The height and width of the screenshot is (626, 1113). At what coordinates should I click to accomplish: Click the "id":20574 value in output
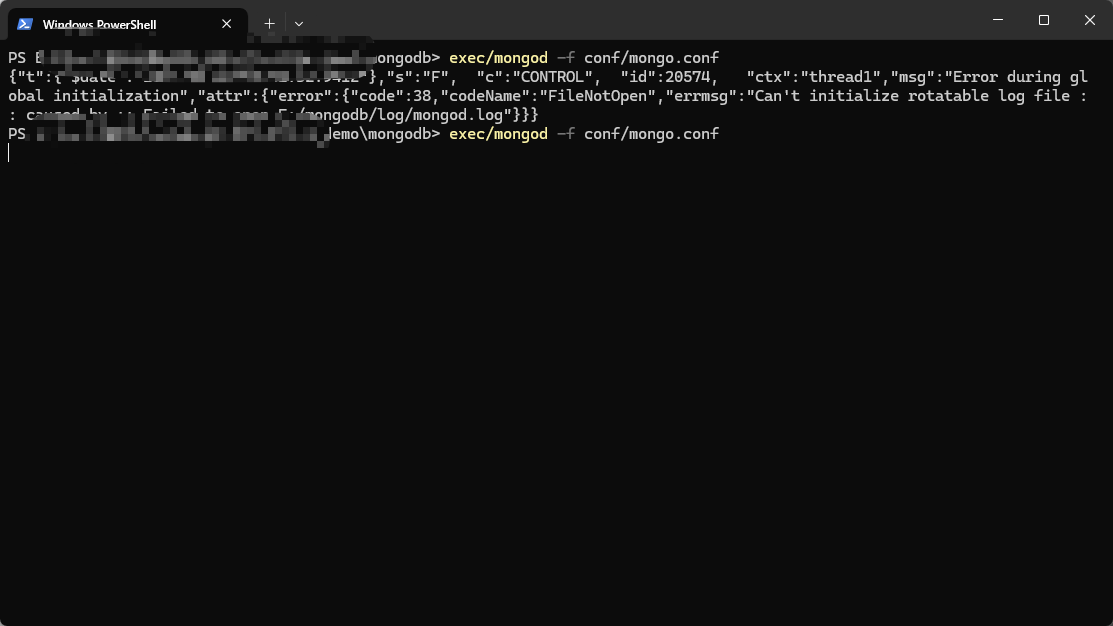coord(665,77)
